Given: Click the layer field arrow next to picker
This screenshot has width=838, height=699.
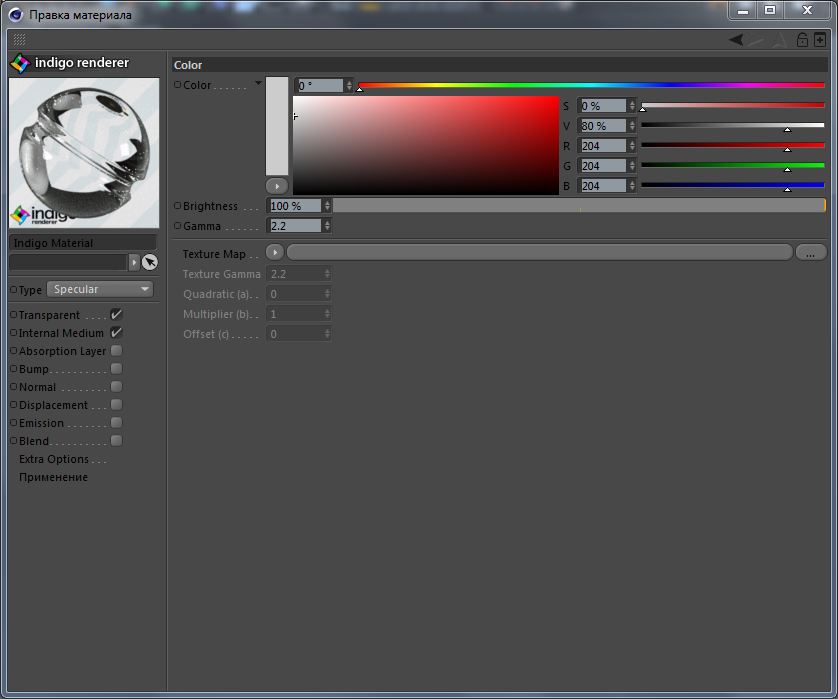Looking at the screenshot, I should (x=134, y=262).
